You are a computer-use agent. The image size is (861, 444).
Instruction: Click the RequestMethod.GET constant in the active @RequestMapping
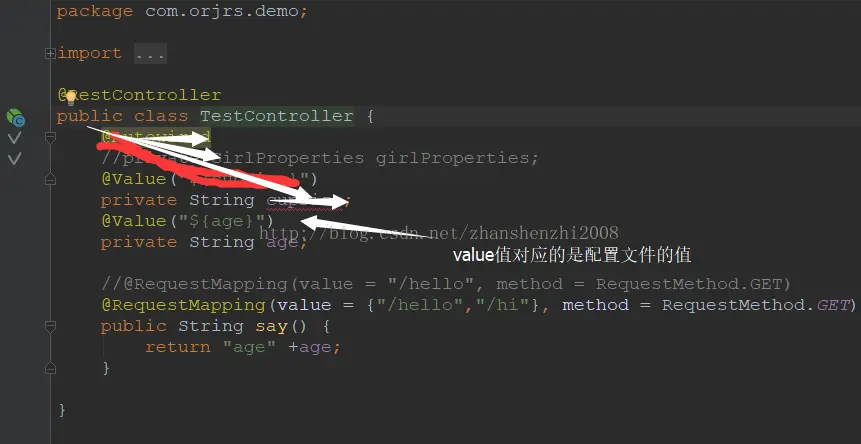[x=755, y=305]
